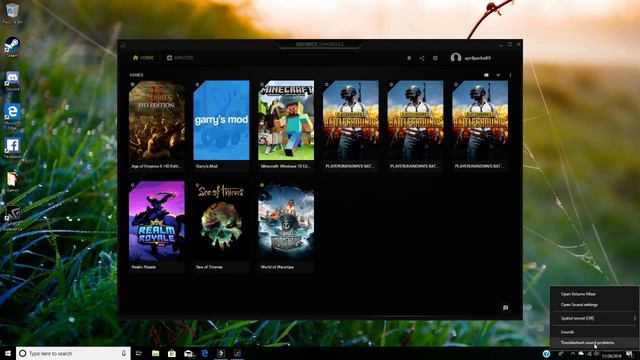Screen dimensions: 640x360
Task: Click optimization status icon on Age of Empires tile
Action: click(133, 84)
